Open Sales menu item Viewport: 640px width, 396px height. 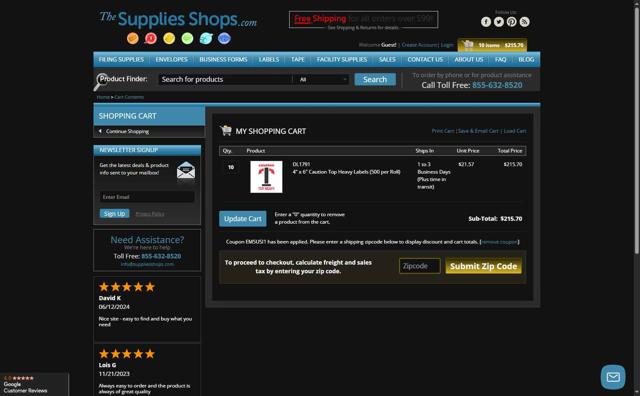pos(387,60)
